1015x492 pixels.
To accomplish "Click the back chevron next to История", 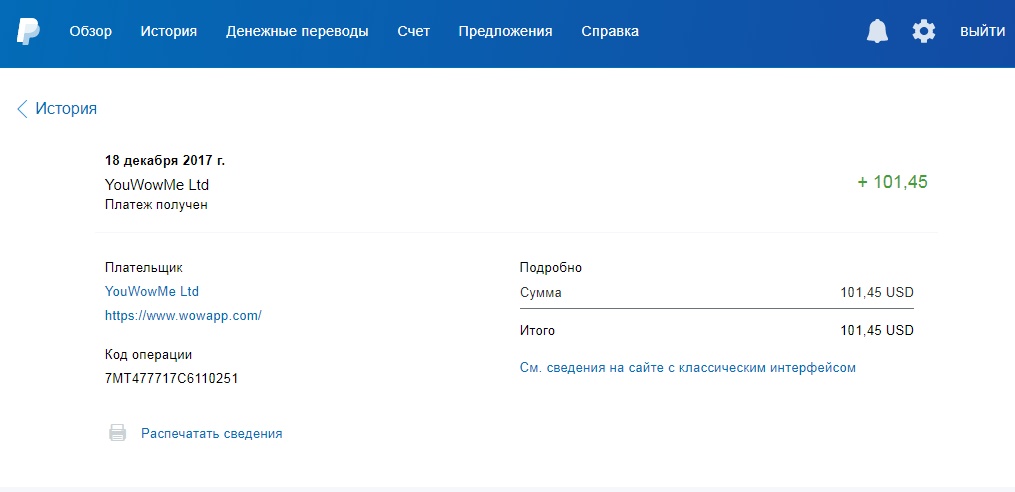I will click(x=22, y=109).
